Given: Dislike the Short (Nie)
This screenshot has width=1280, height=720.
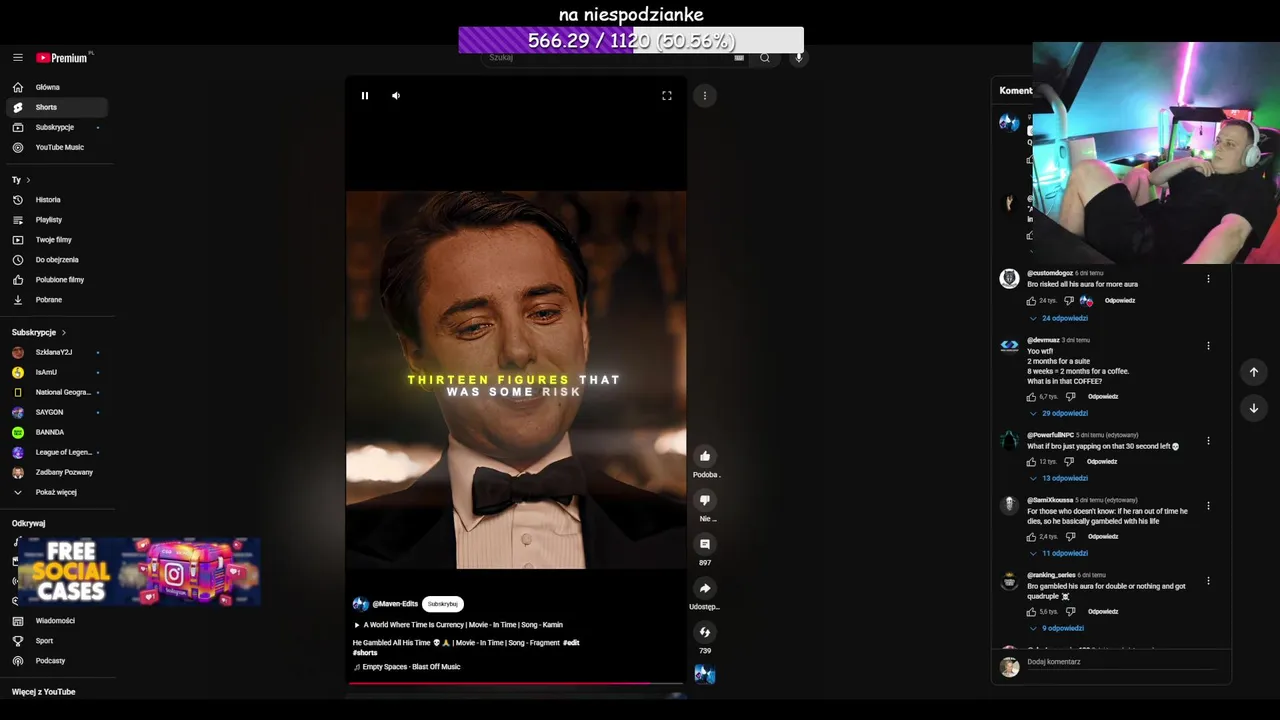Looking at the screenshot, I should coord(705,500).
